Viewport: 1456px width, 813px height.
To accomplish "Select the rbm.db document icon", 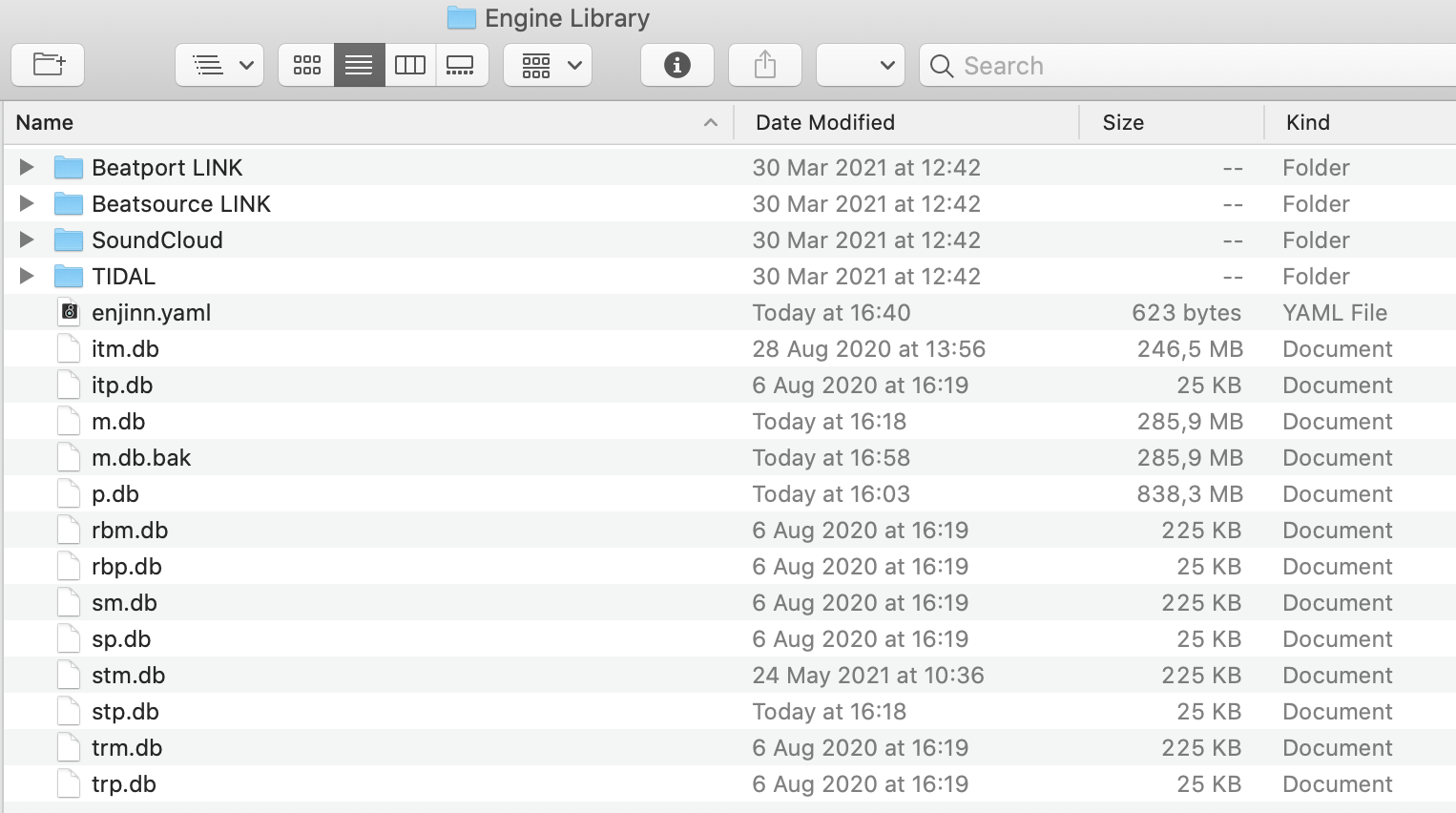I will coord(69,530).
